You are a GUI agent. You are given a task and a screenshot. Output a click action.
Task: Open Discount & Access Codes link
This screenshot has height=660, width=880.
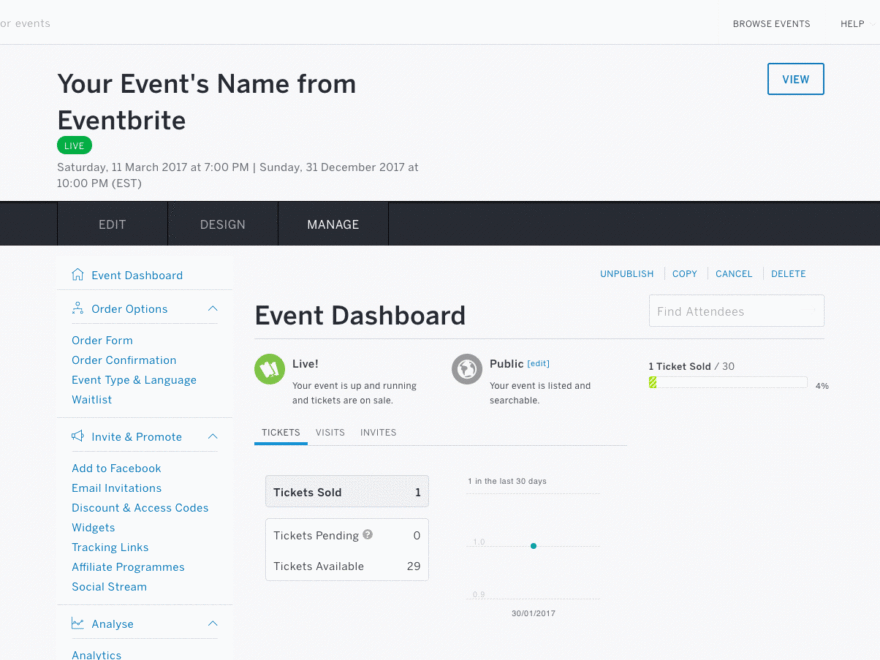pyautogui.click(x=140, y=508)
